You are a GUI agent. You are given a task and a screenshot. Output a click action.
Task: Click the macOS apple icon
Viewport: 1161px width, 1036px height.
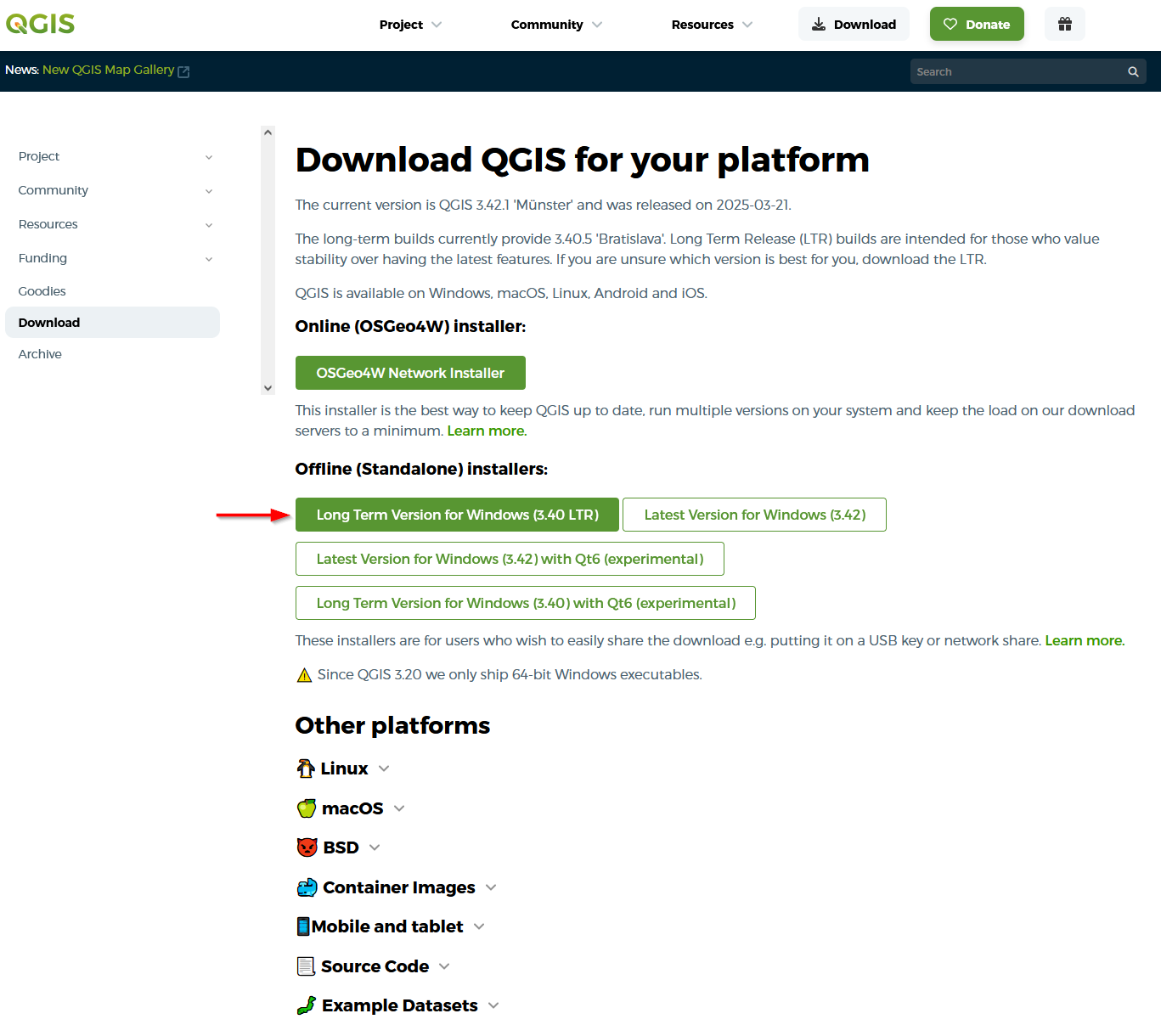click(307, 807)
